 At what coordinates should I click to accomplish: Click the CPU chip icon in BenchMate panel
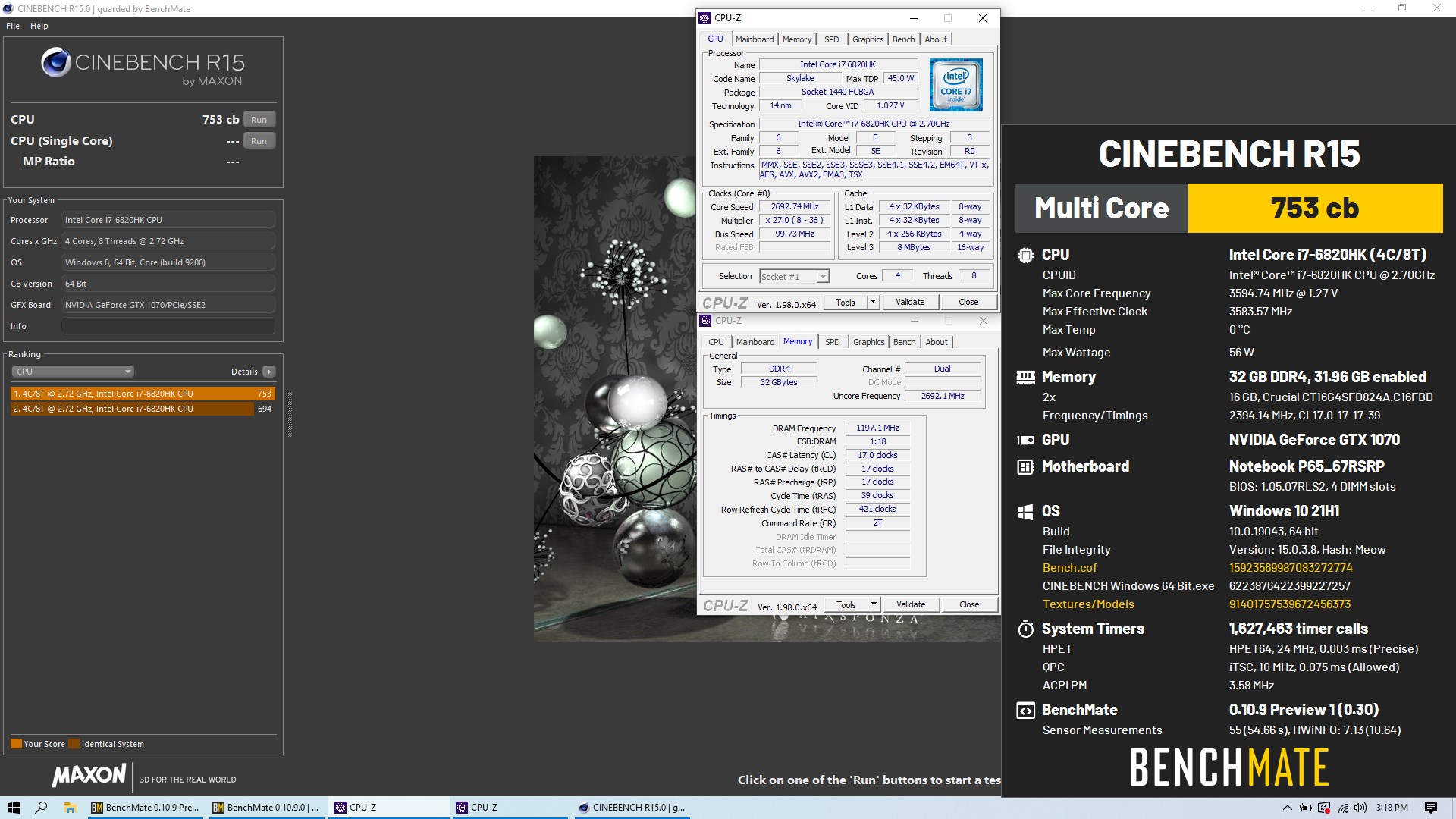1025,256
